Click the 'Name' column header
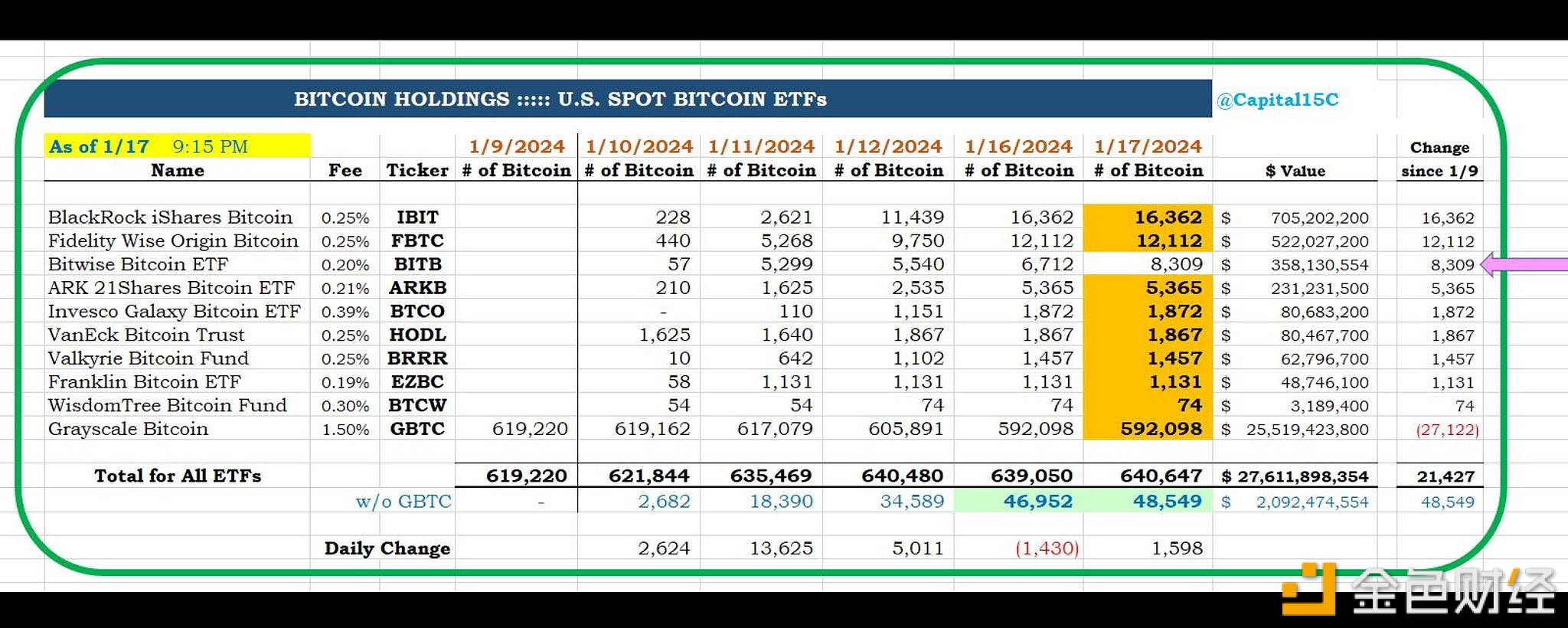This screenshot has height=628, width=1568. point(178,170)
